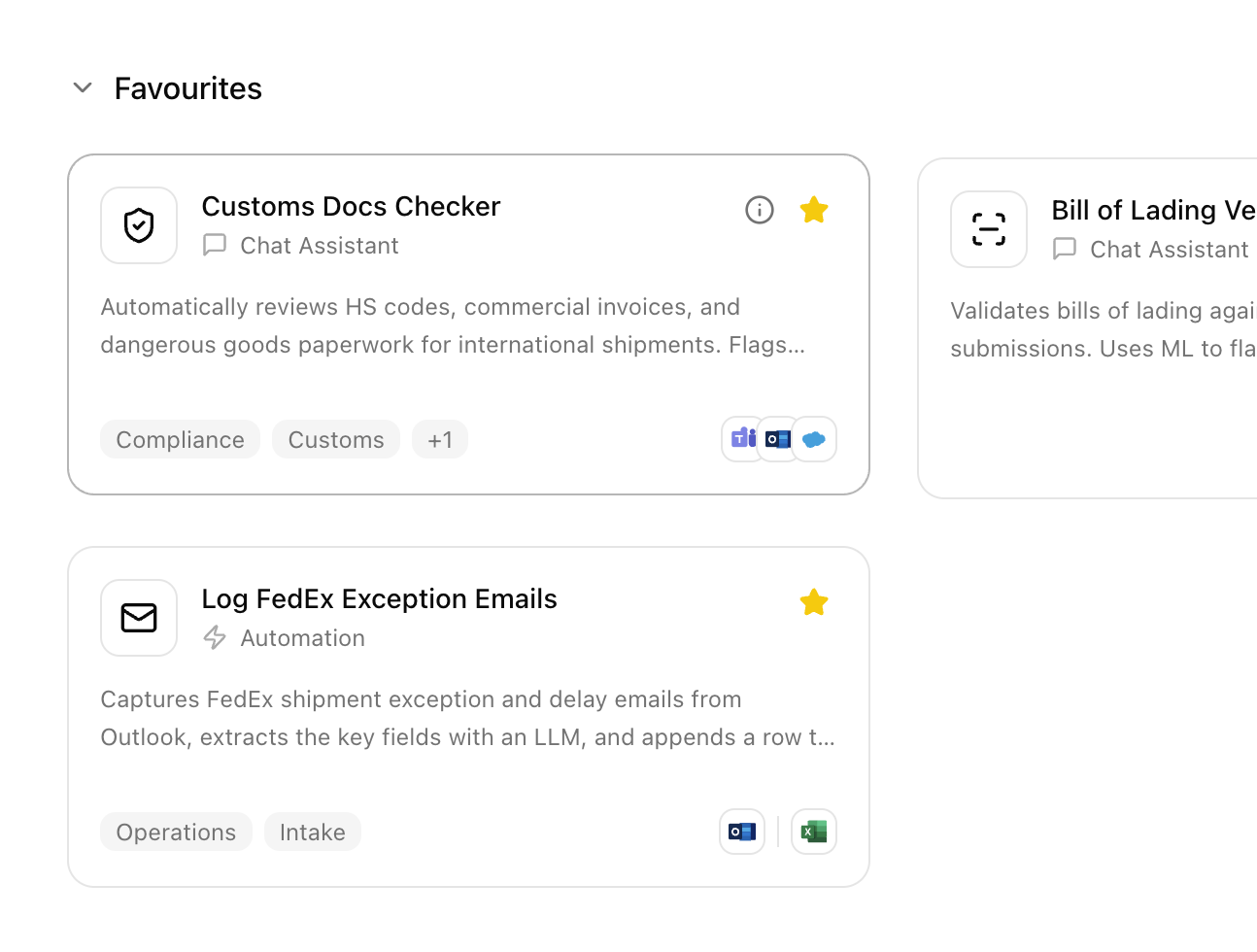Click chat bubble icon under Bill of Lading

[x=1065, y=249]
